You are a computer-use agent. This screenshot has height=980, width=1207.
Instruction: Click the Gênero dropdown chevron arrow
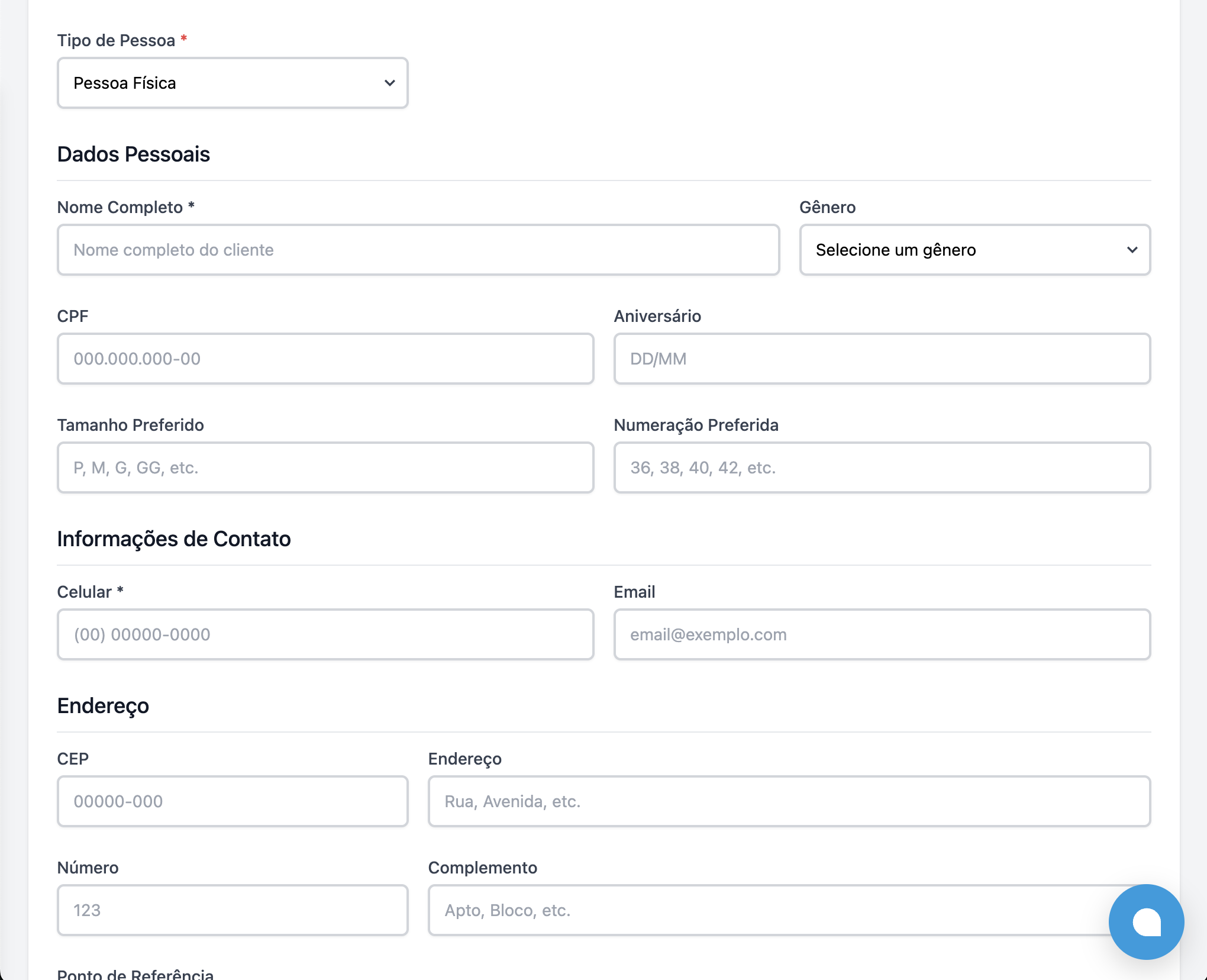pyautogui.click(x=1132, y=250)
